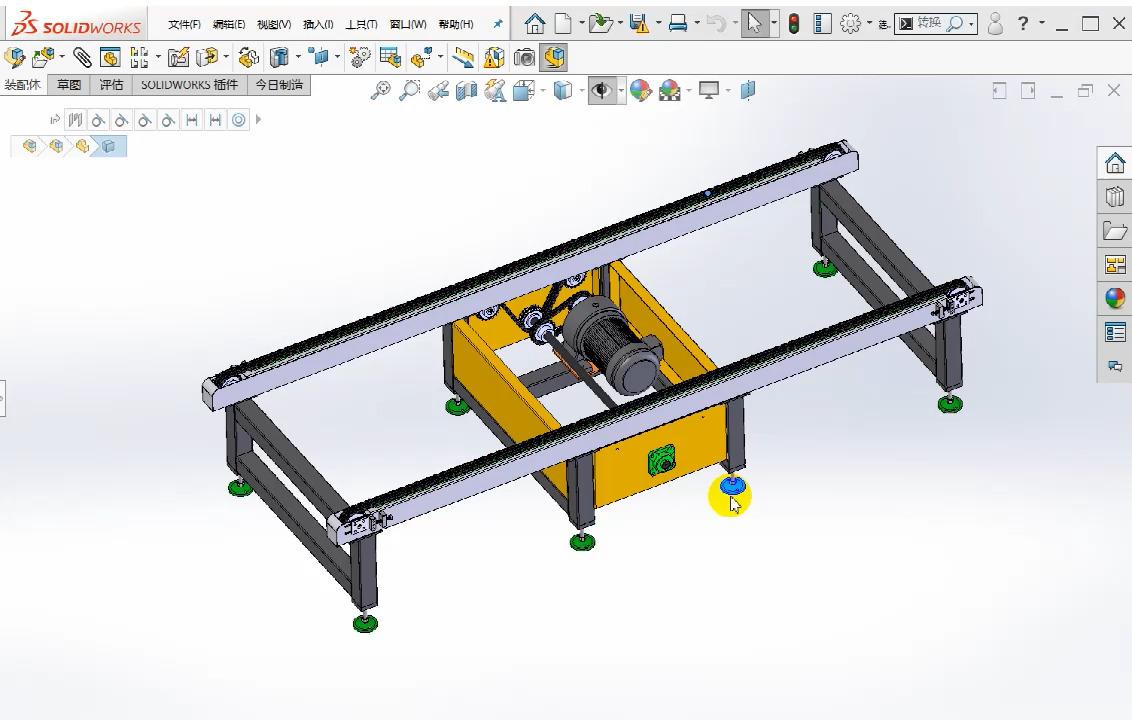The image size is (1132, 720).
Task: Expand the Print button dropdown arrow
Action: (697, 23)
